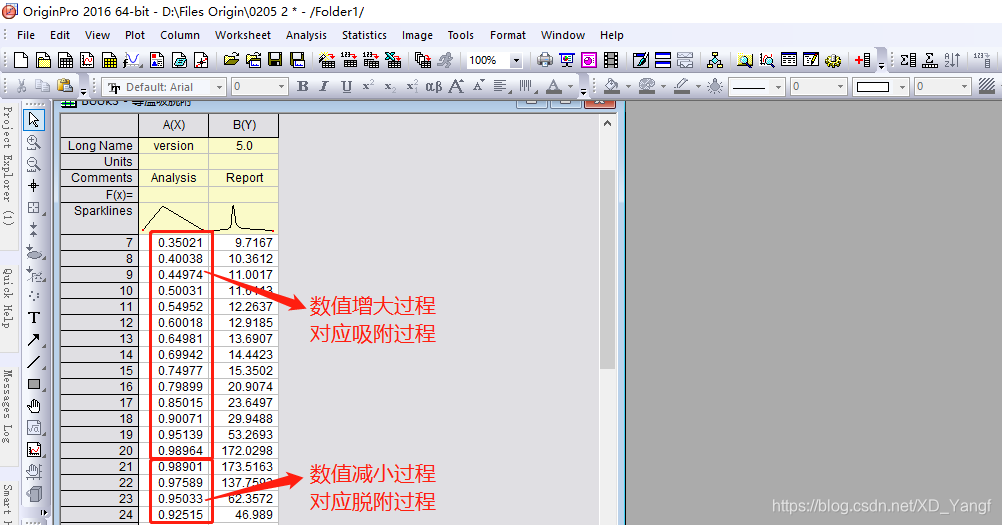The height and width of the screenshot is (525, 1002).
Task: Open the slide show presentation icon
Action: (567, 60)
